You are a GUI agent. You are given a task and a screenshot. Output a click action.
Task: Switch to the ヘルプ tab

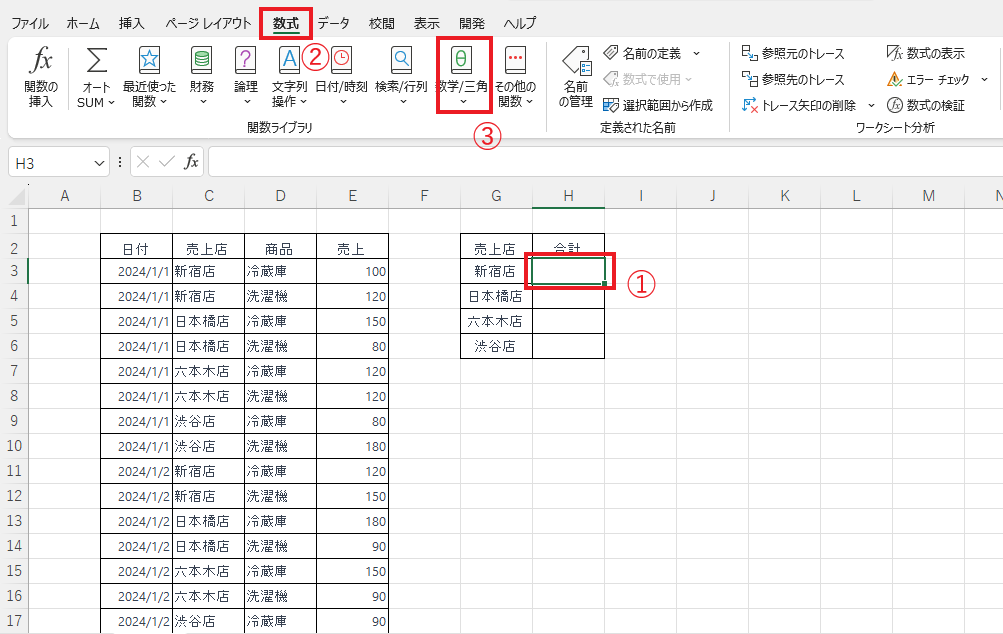point(519,24)
